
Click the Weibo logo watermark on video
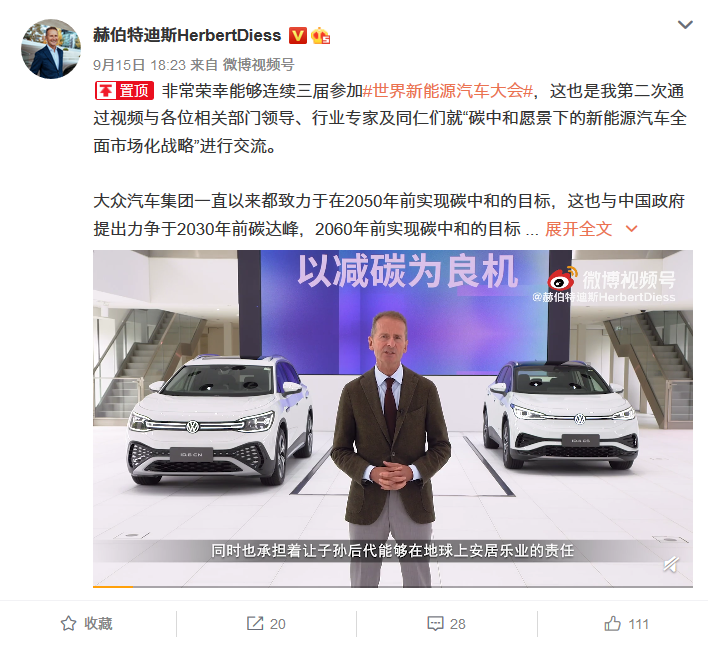(x=562, y=279)
